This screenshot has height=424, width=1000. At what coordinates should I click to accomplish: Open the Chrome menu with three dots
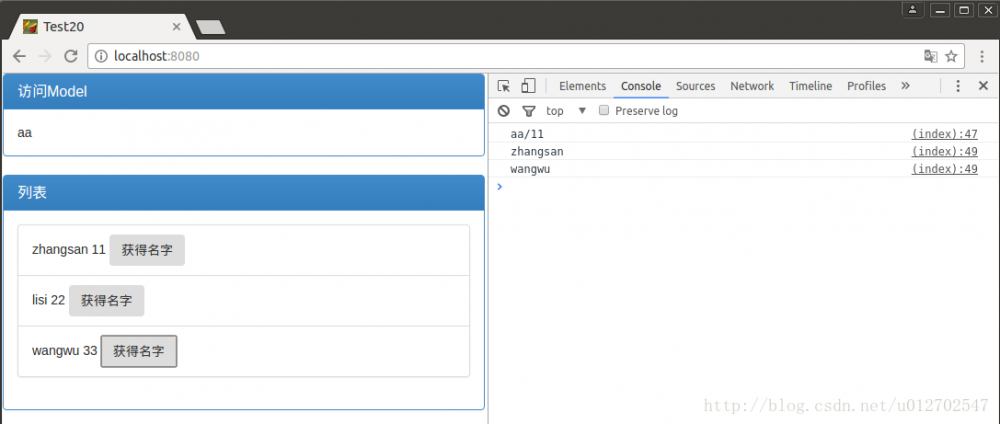[x=982, y=56]
